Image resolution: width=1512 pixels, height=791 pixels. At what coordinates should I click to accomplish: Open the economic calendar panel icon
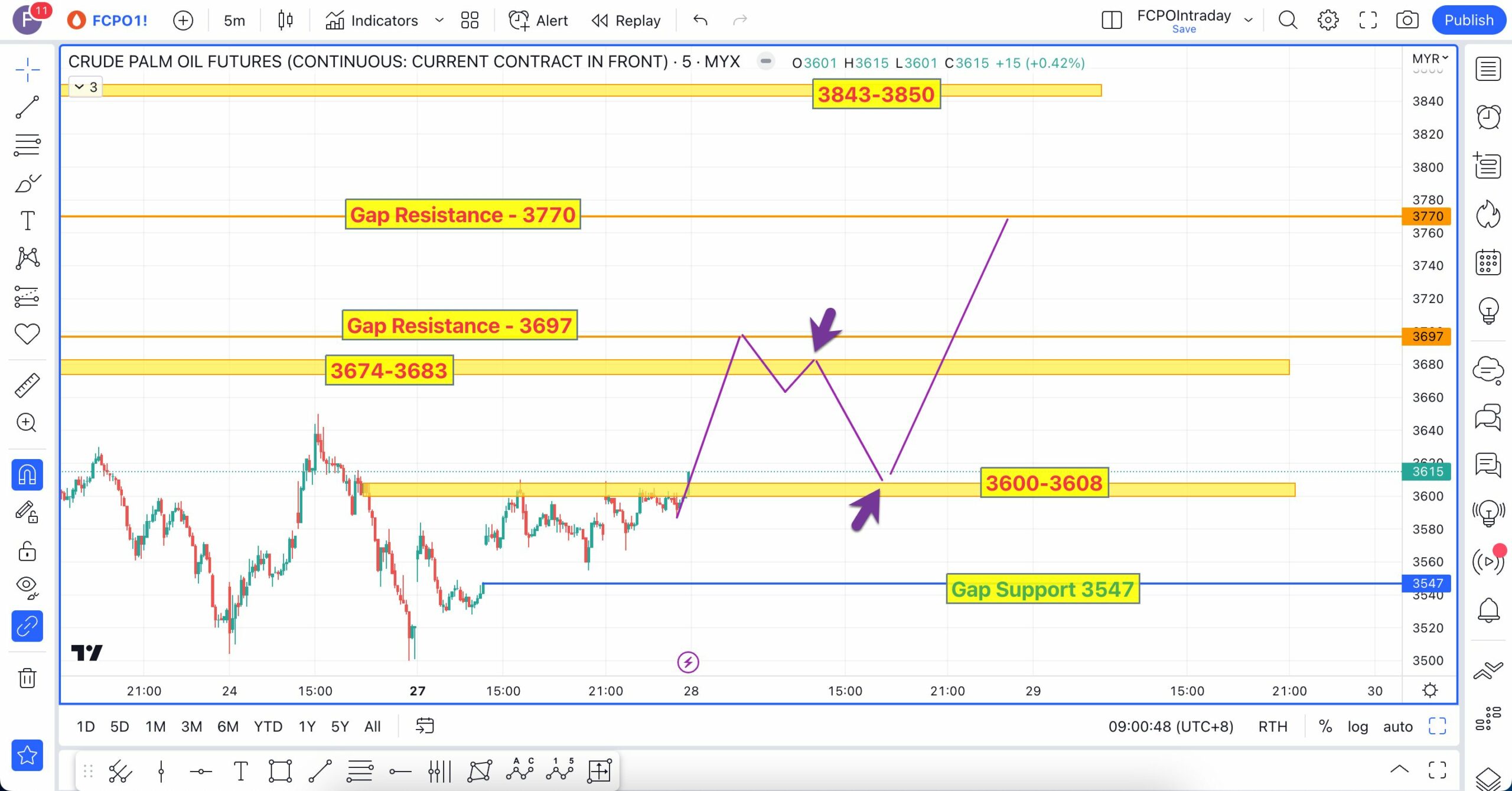coord(1488,262)
